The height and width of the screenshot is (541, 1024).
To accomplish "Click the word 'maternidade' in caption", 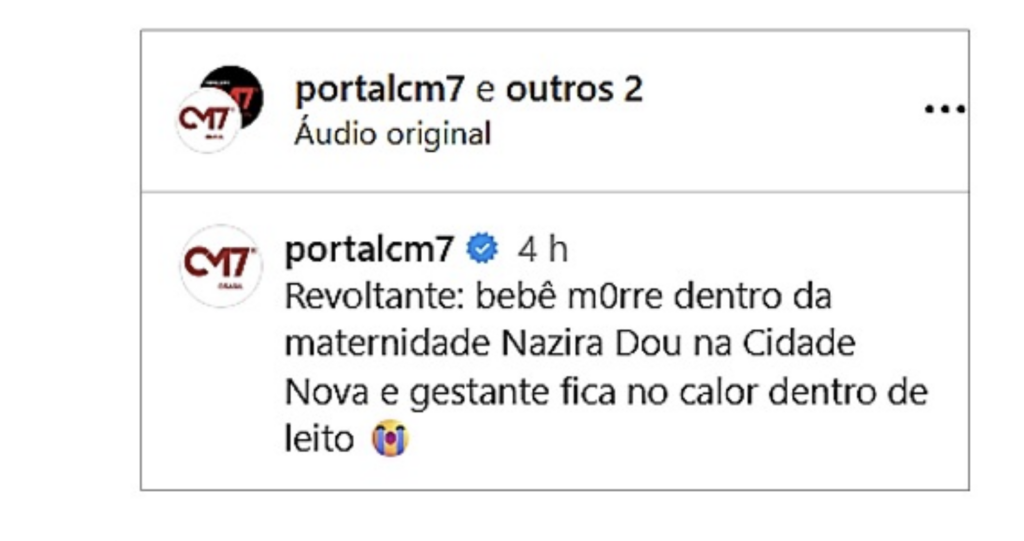I will point(387,343).
